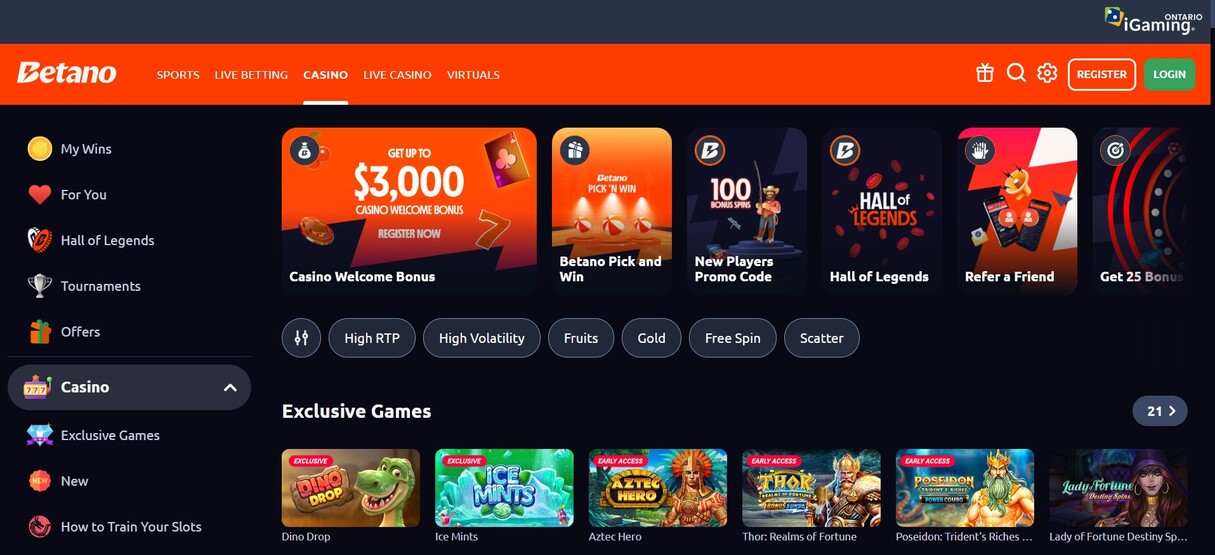This screenshot has width=1215, height=555.
Task: Select Exclusive Games diamond item
Action: (94, 435)
